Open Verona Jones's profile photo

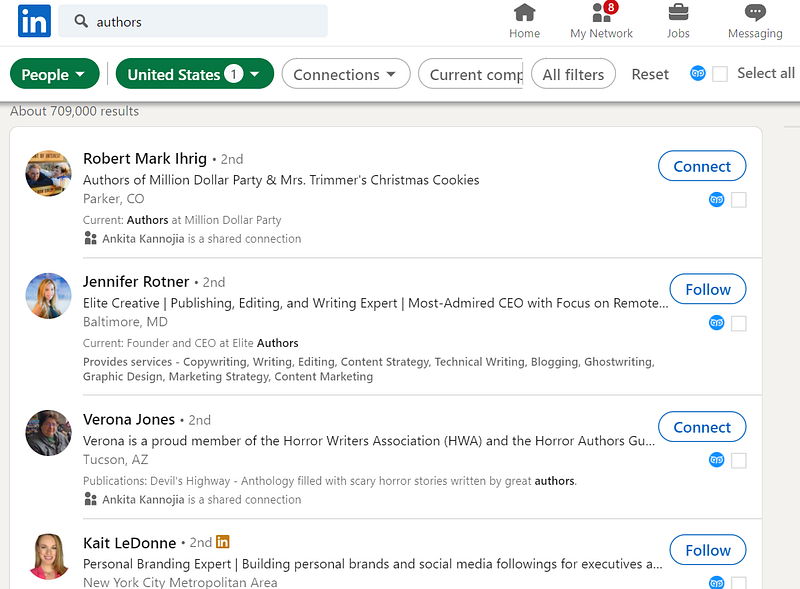pos(48,433)
